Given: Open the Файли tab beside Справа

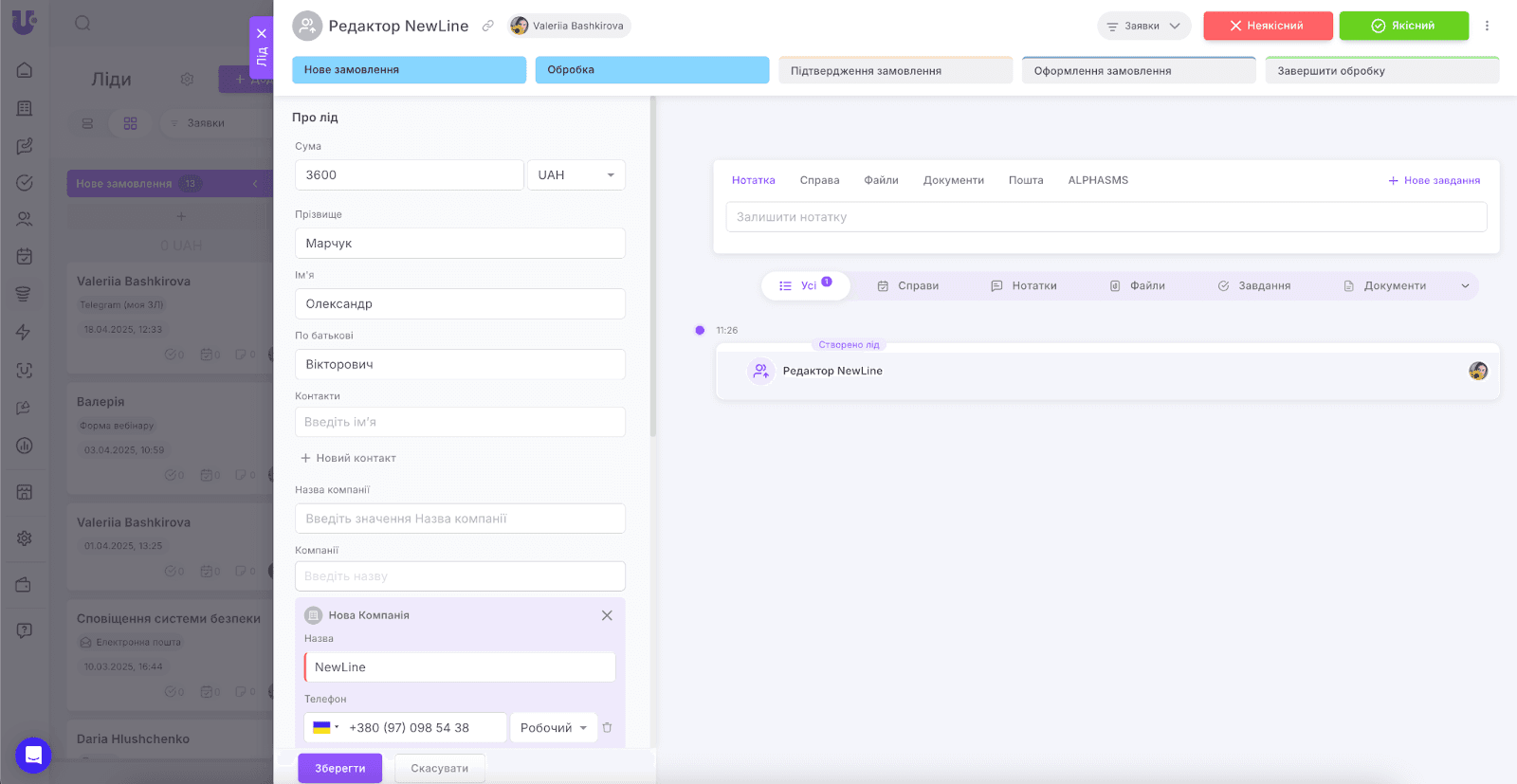Looking at the screenshot, I should pyautogui.click(x=881, y=180).
